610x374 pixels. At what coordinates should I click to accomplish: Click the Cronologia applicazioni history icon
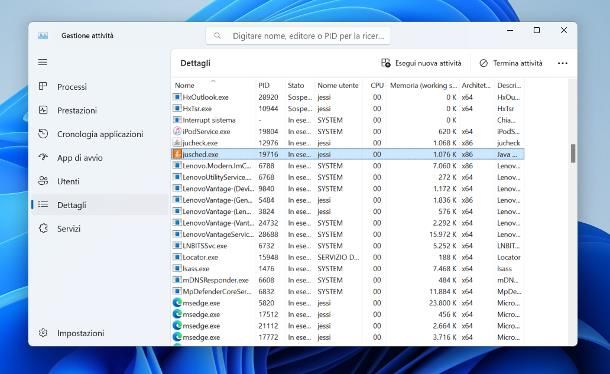coord(43,134)
